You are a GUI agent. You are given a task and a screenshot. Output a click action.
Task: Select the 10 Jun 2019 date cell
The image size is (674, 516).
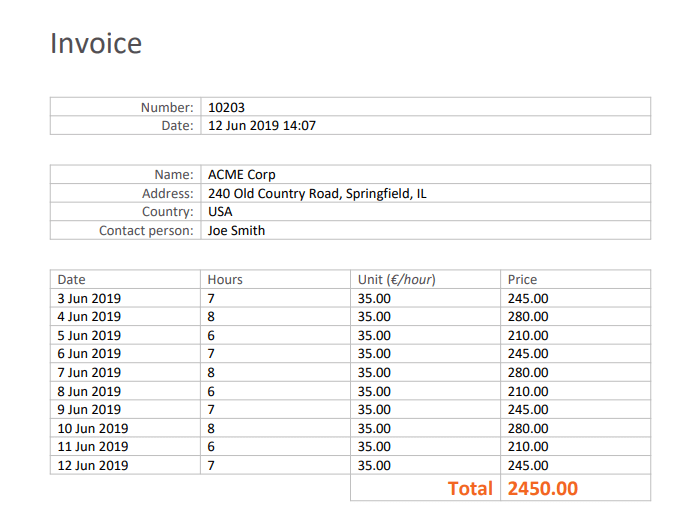pyautogui.click(x=93, y=428)
